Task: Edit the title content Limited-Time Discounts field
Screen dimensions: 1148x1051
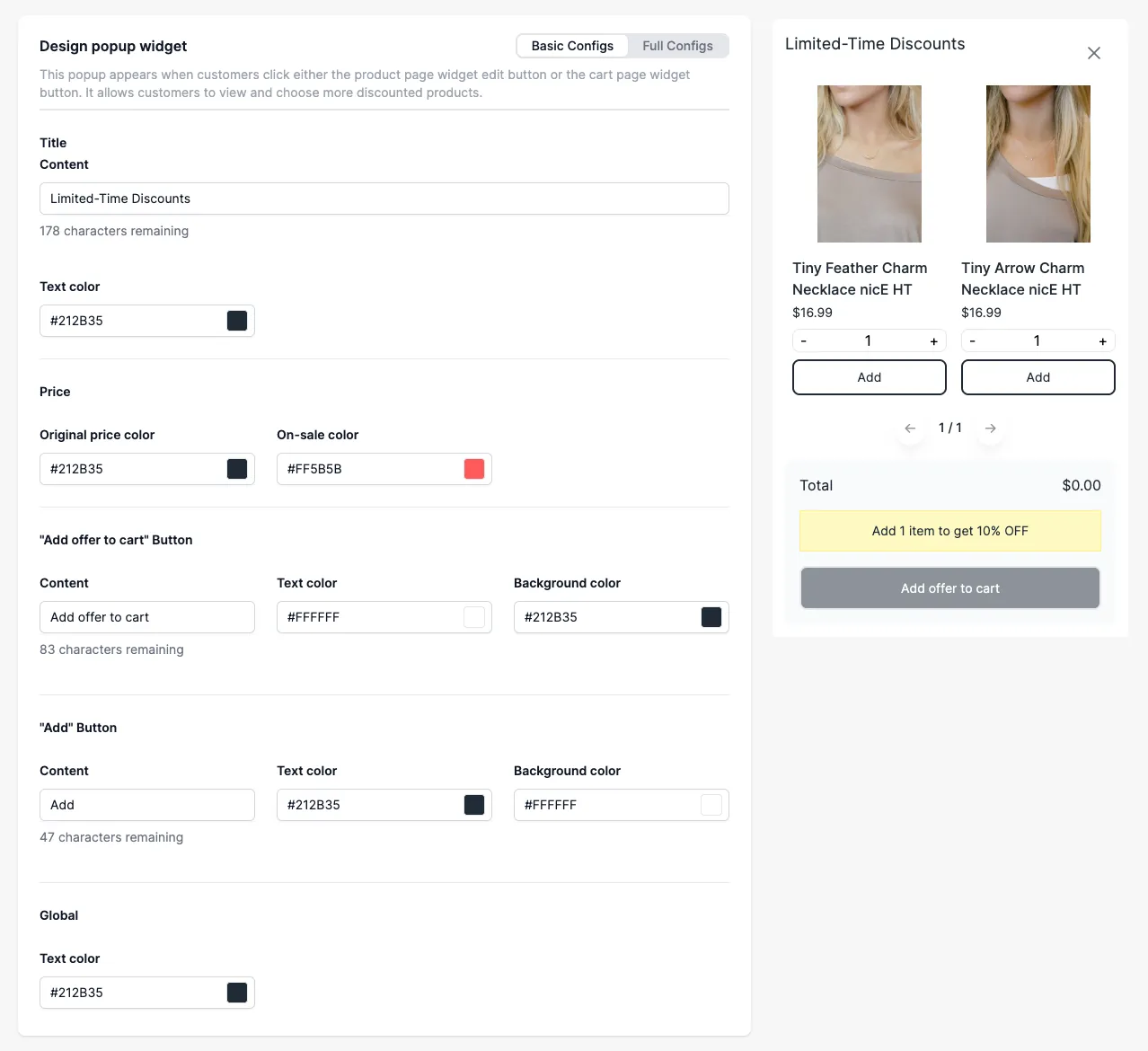Action: pos(384,199)
